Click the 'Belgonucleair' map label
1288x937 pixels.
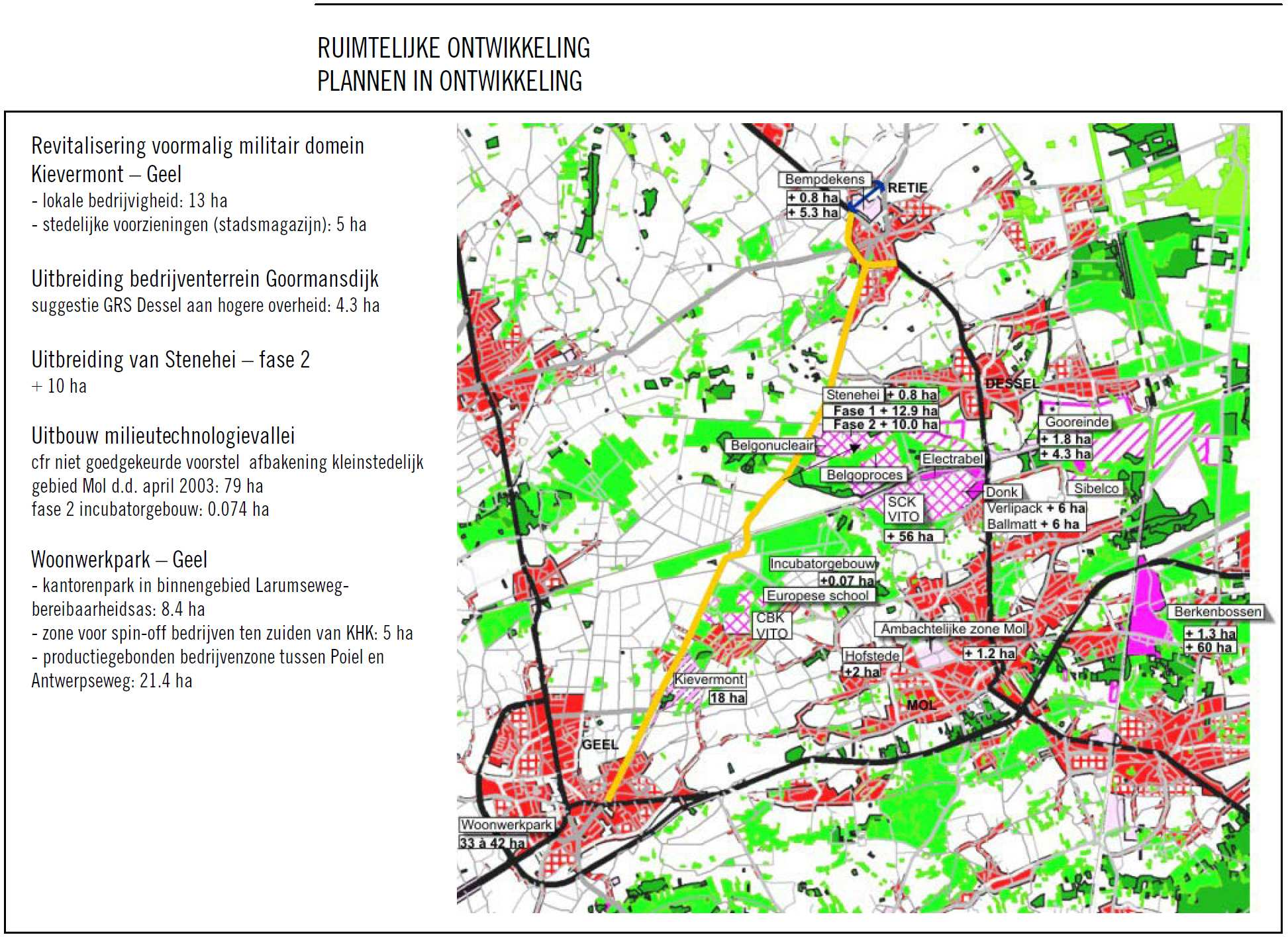[771, 446]
